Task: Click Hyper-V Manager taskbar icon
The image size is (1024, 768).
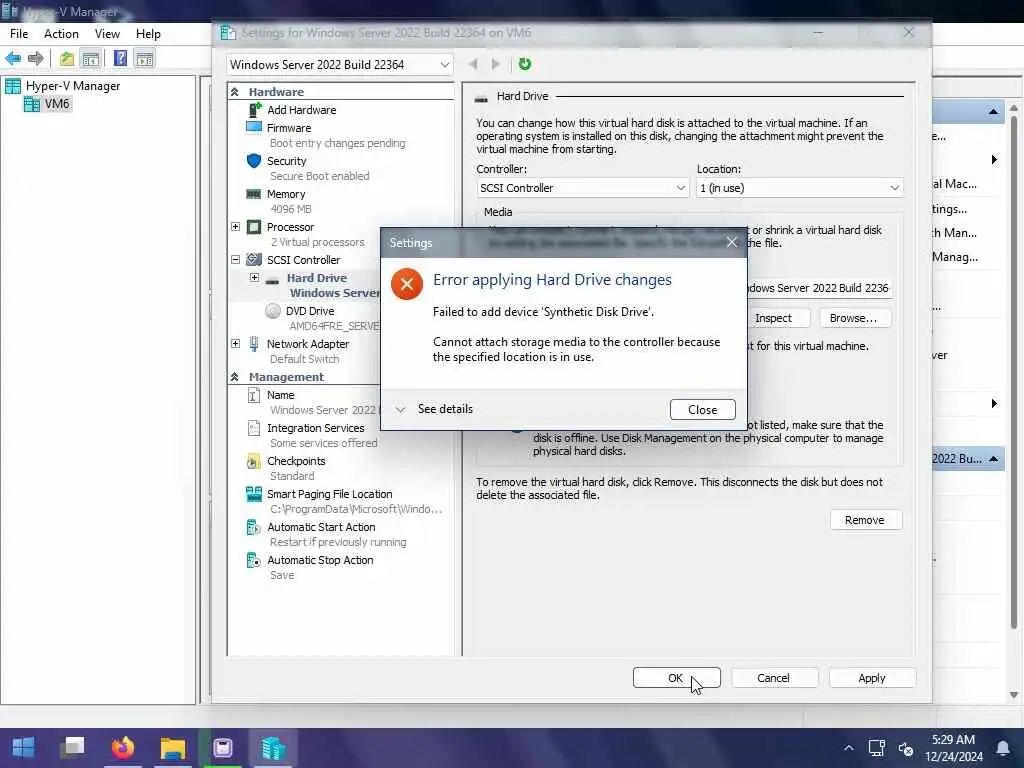Action: click(x=273, y=747)
